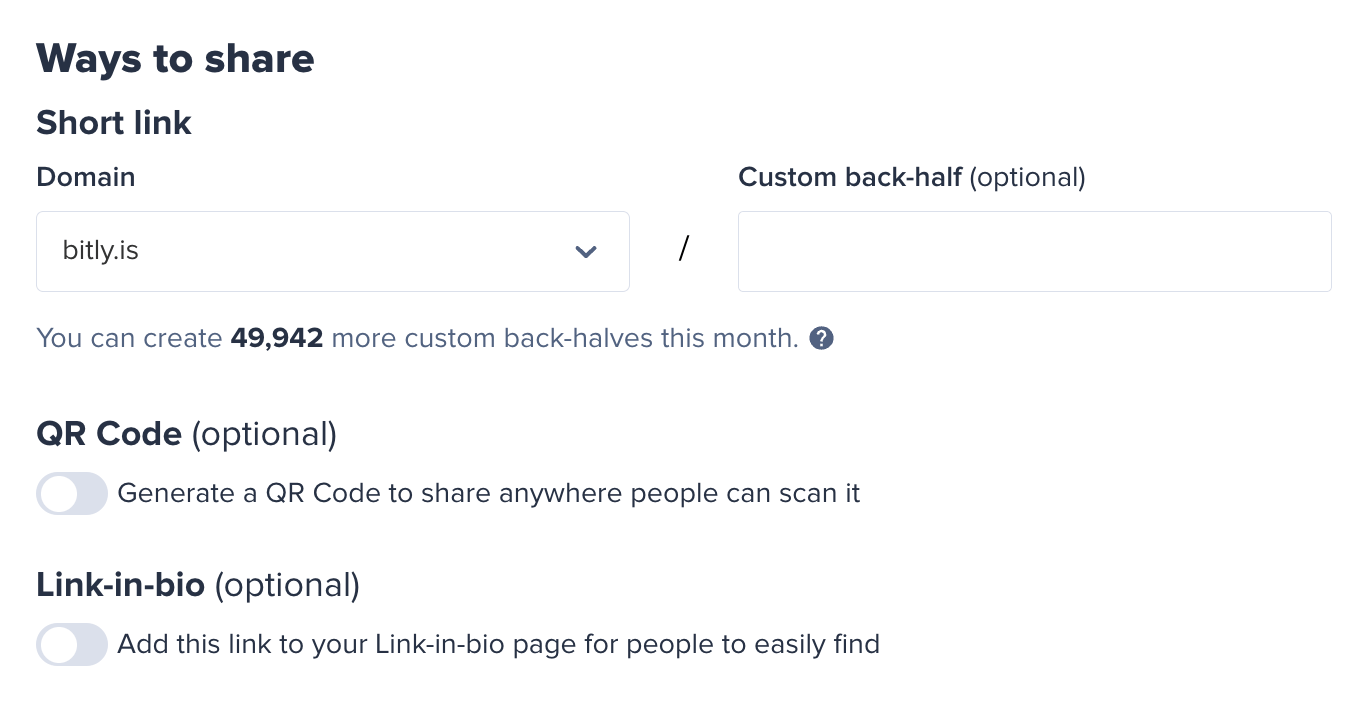Click the "Link-in-bio (optional)" heading
This screenshot has width=1368, height=714.
pos(197,585)
